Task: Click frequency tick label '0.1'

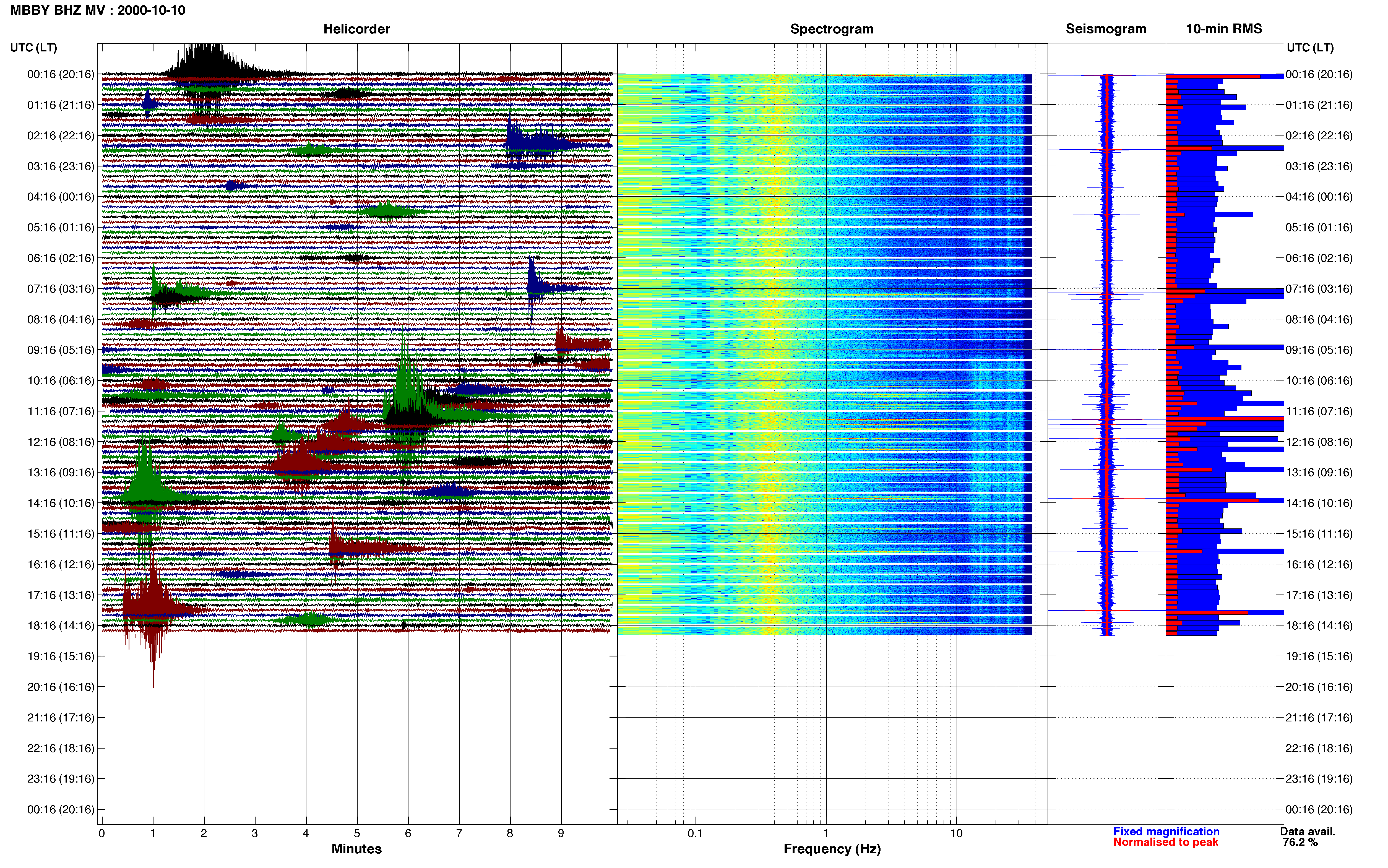Action: [x=695, y=833]
